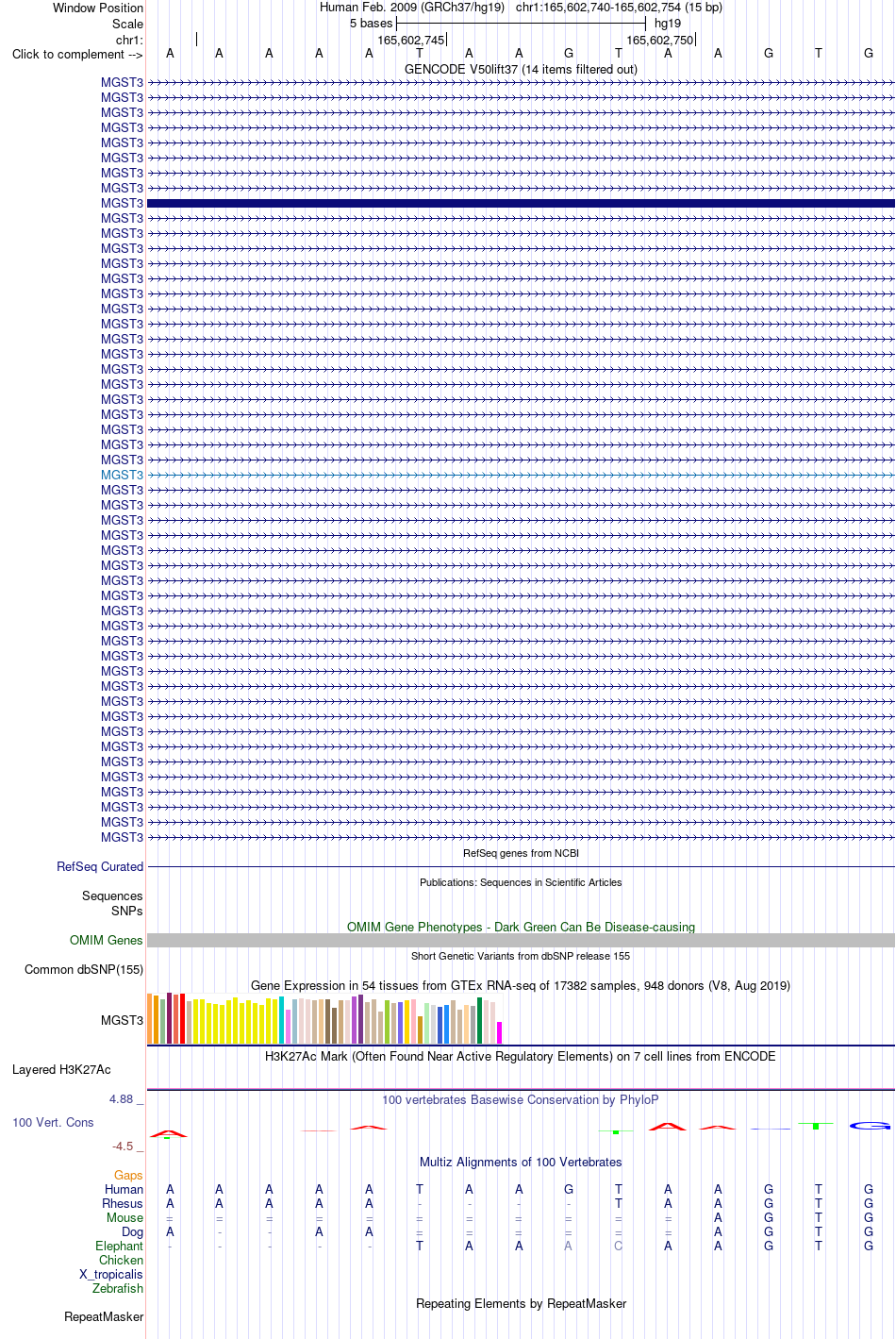The height and width of the screenshot is (1339, 896).
Task: Select the grey OMIM Genes item bar
Action: click(x=521, y=940)
